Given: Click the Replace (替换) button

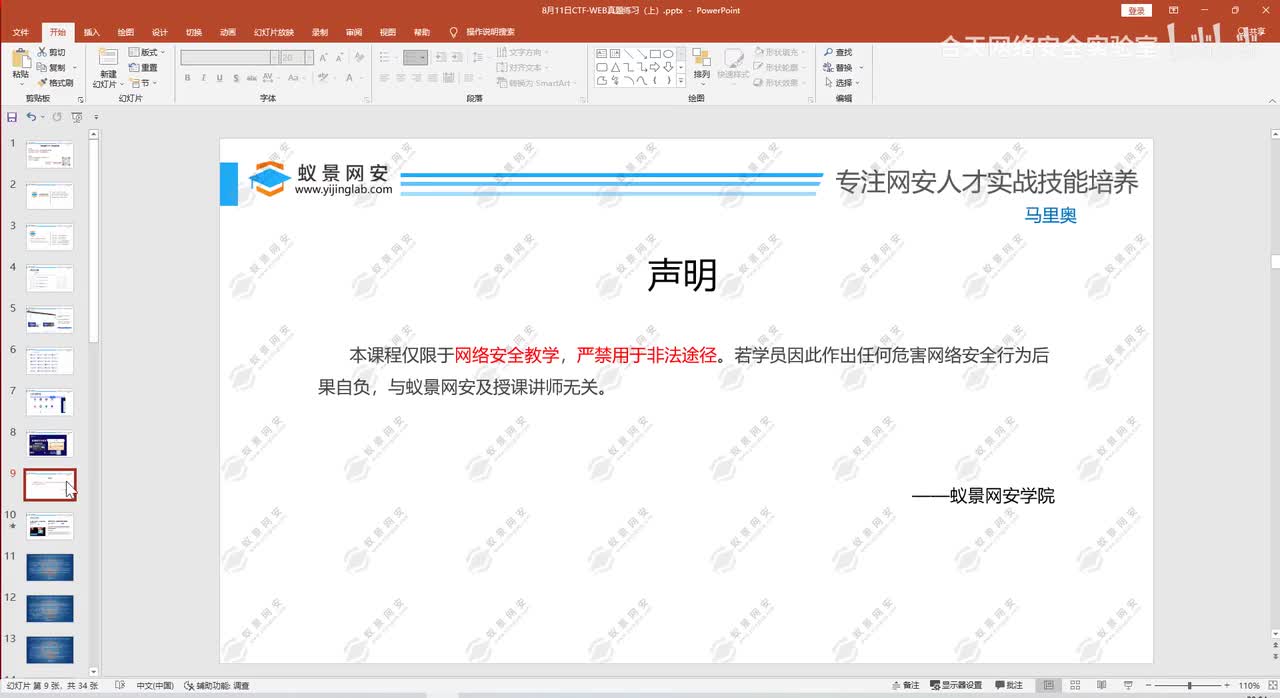Looking at the screenshot, I should pos(838,67).
